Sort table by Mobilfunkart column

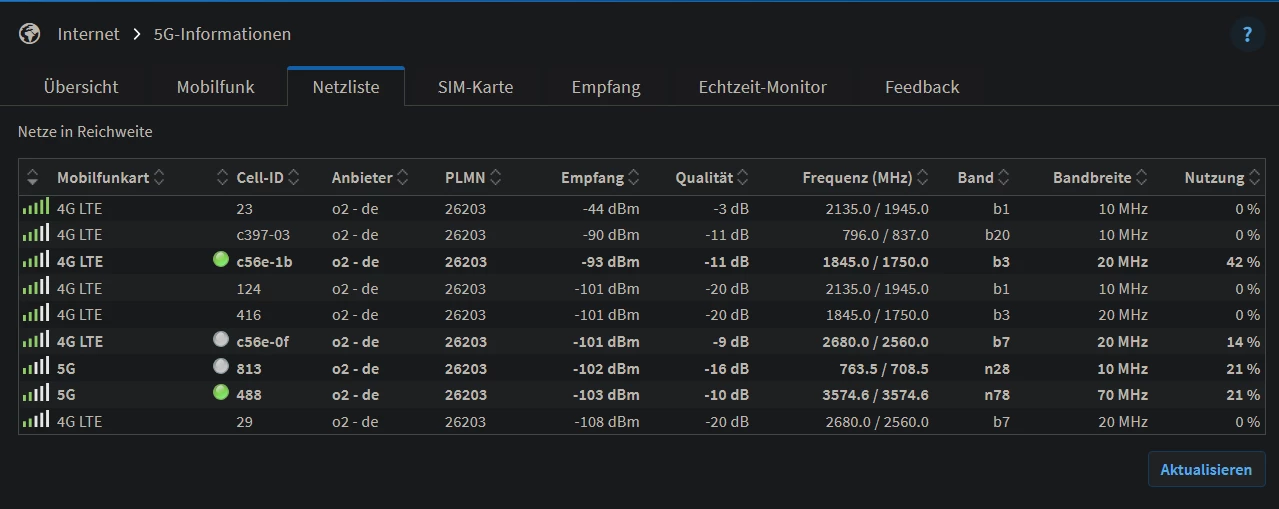pyautogui.click(x=110, y=178)
